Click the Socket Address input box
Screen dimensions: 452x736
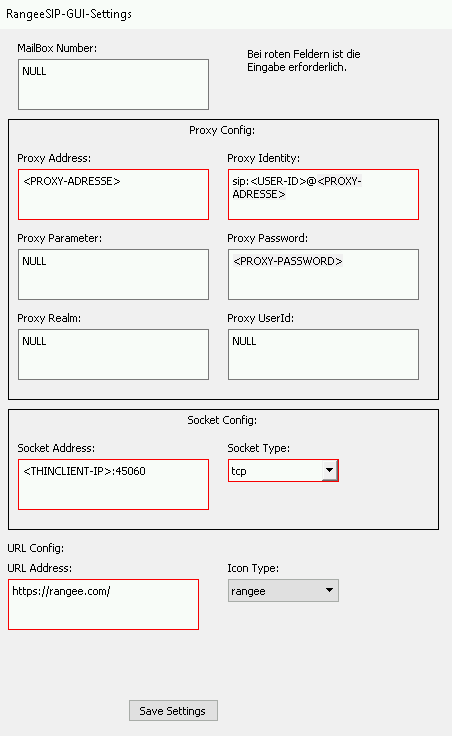pyautogui.click(x=113, y=484)
